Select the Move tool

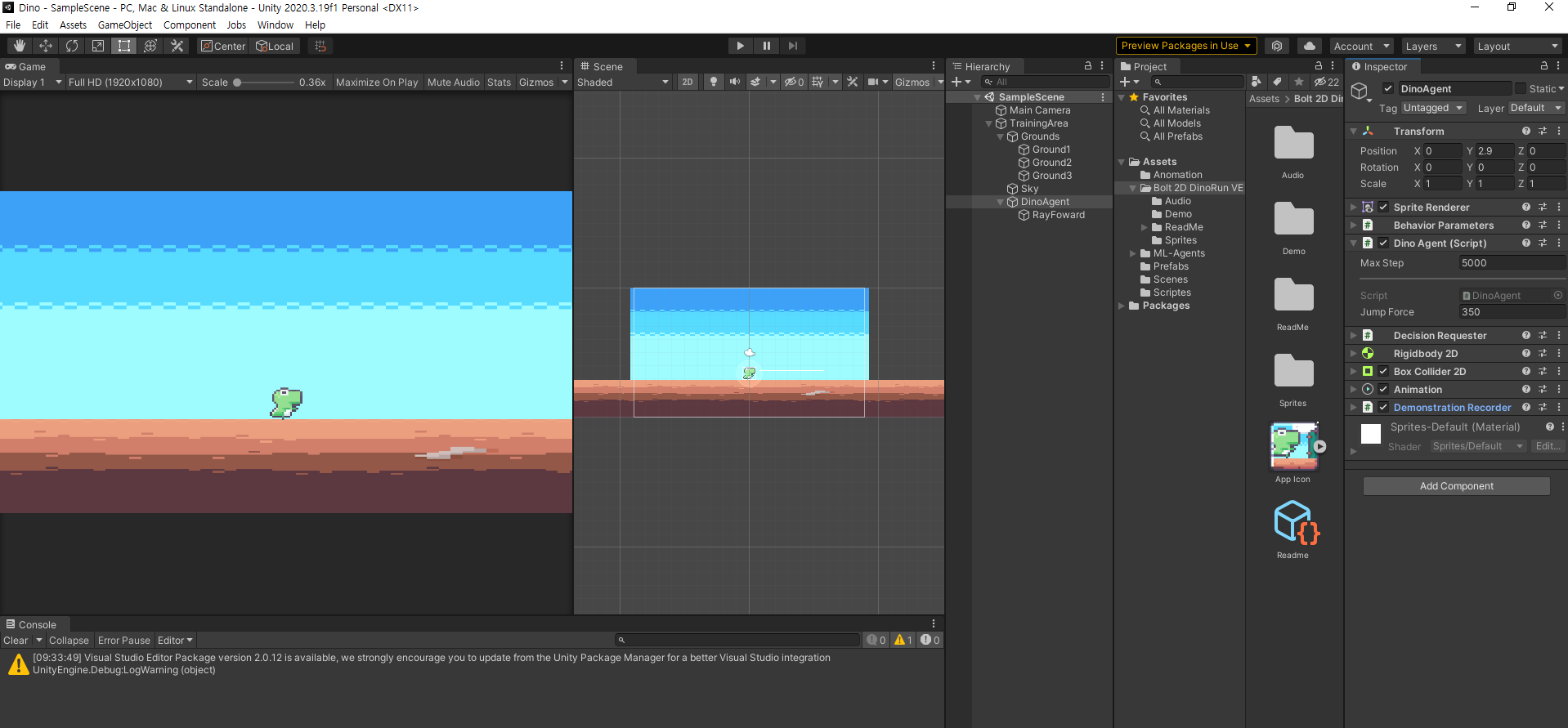(x=46, y=47)
